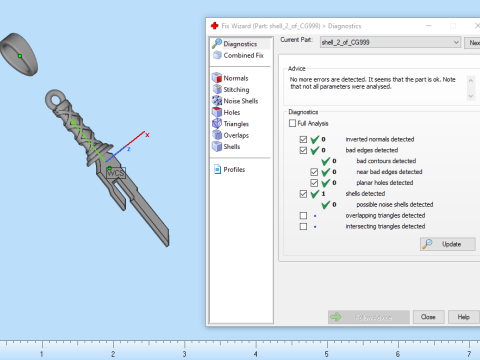This screenshot has width=480, height=360.
Task: Select the Noise Shells icon
Action: (217, 101)
